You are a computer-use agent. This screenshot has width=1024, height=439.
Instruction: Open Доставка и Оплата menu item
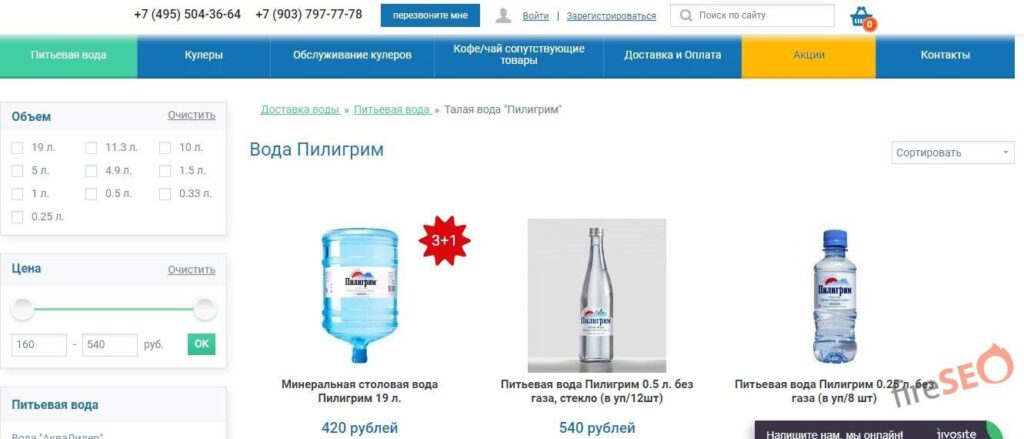(673, 56)
